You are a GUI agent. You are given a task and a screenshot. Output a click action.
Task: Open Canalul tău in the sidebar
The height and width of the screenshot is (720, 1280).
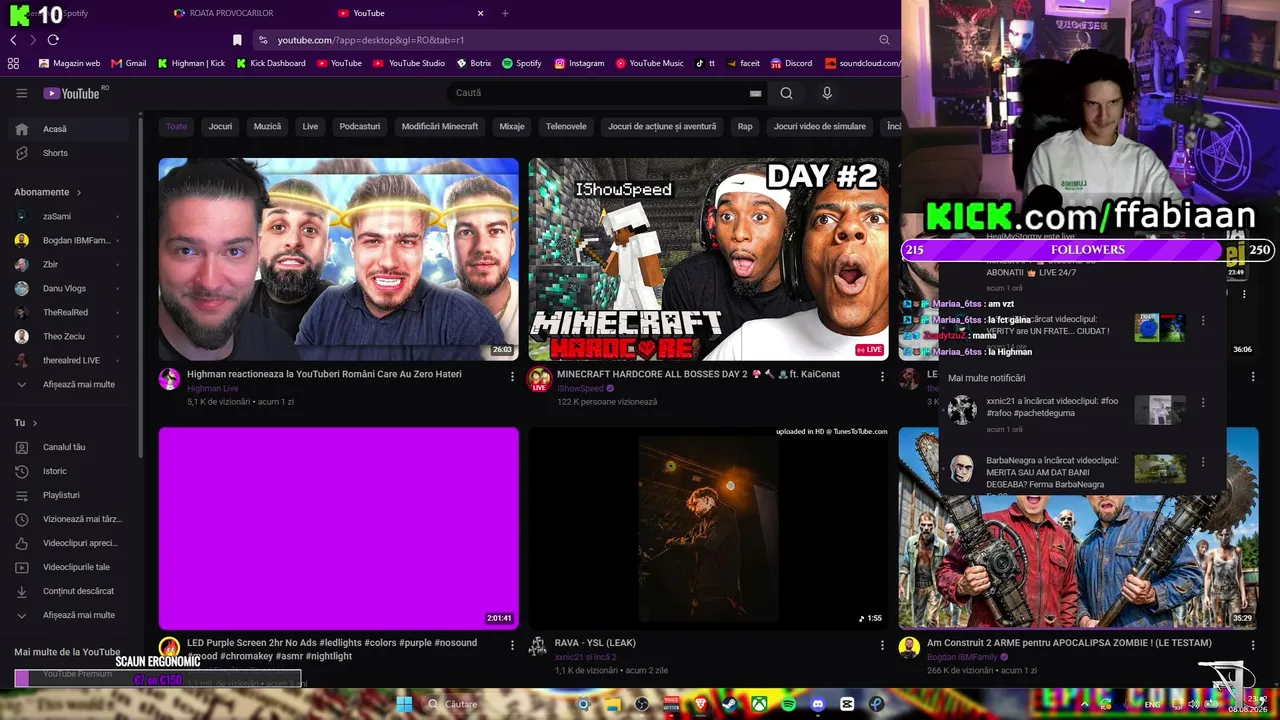pyautogui.click(x=67, y=447)
